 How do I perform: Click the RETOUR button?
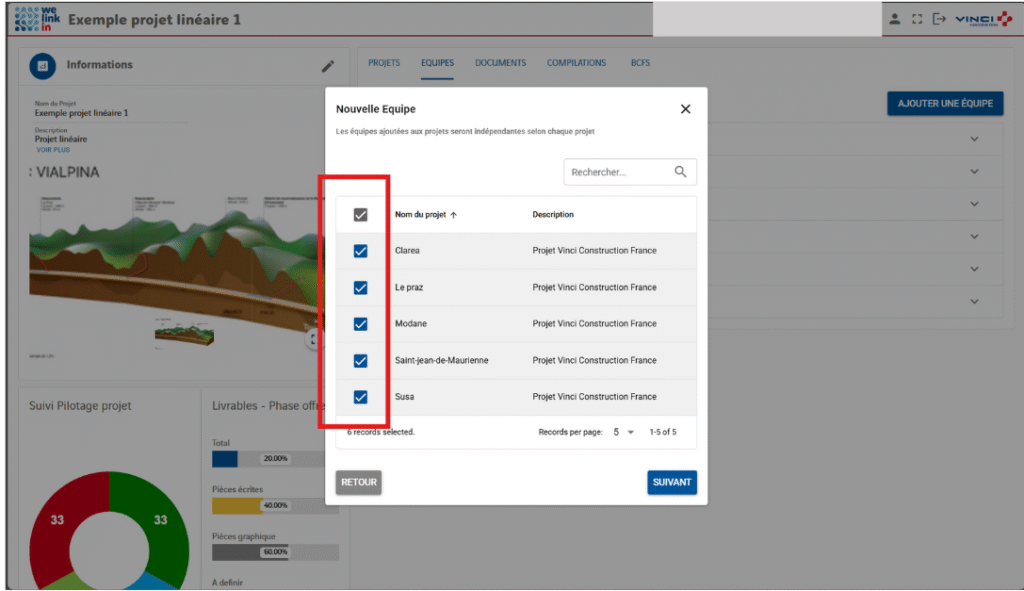click(x=359, y=482)
